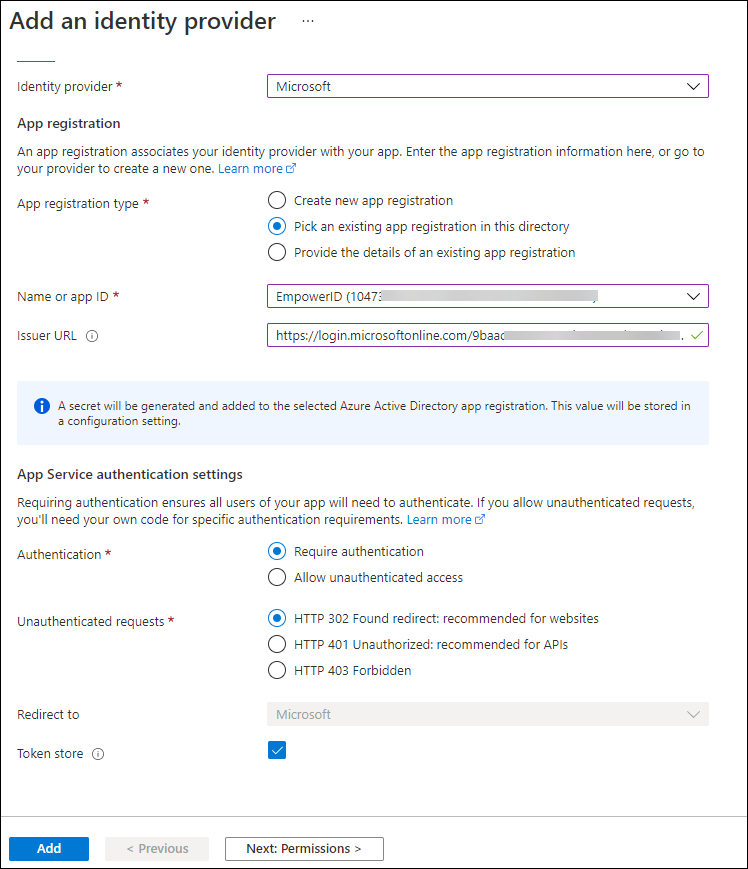Select Provide the details of an existing app registration
The width and height of the screenshot is (748, 869).
click(277, 252)
